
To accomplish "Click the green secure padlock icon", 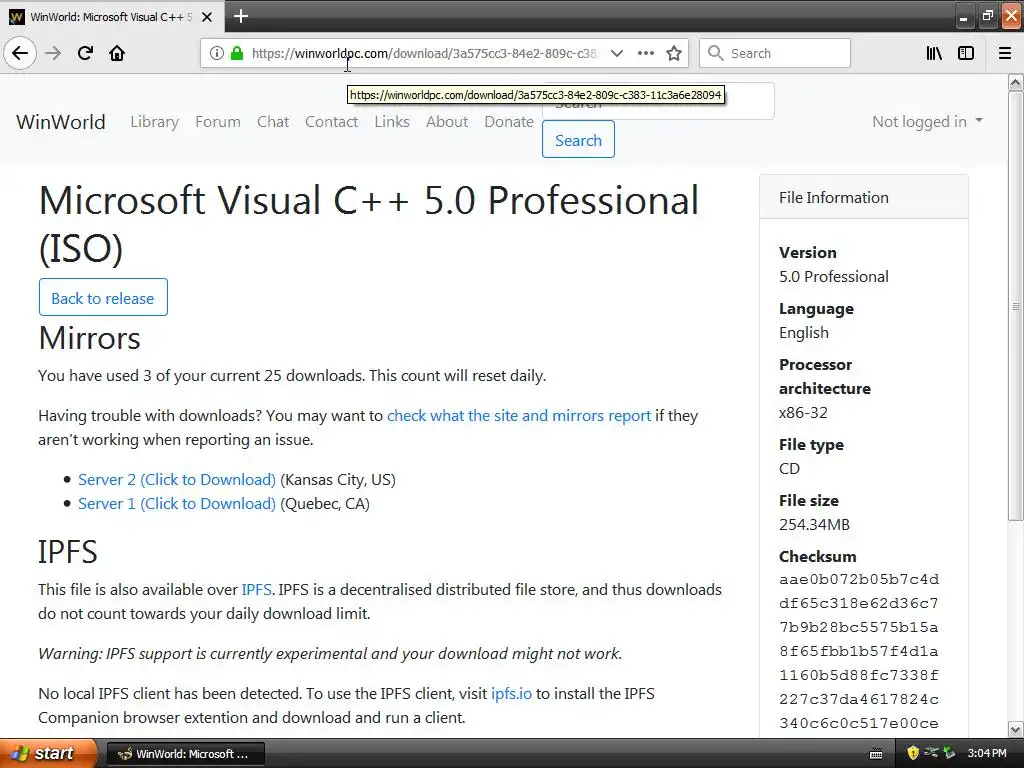I will [x=237, y=53].
